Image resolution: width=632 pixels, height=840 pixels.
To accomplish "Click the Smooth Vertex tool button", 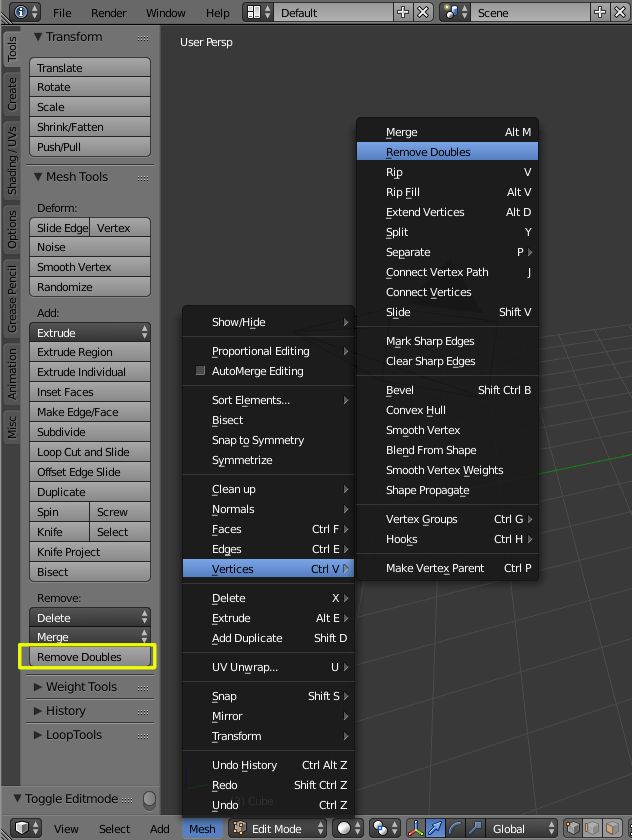I will 90,266.
